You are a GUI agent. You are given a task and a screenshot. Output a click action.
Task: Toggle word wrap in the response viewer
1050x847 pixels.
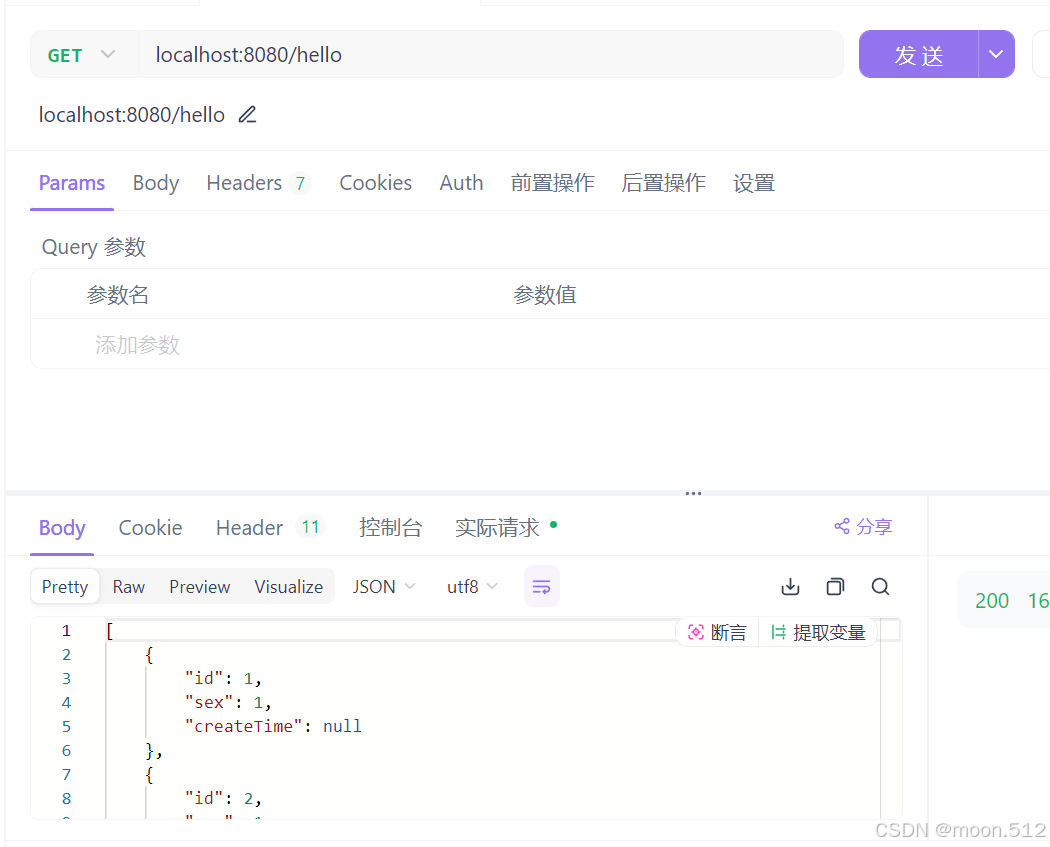click(x=541, y=587)
